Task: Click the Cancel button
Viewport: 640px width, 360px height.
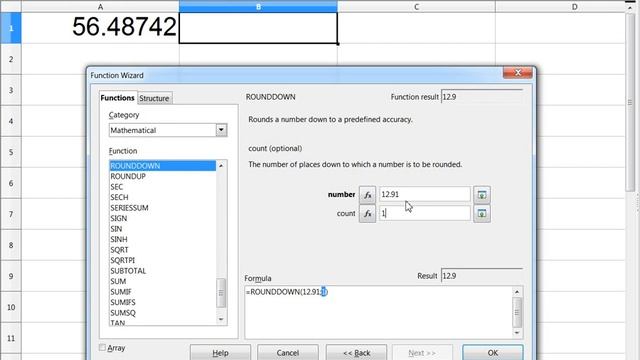Action: tap(288, 352)
